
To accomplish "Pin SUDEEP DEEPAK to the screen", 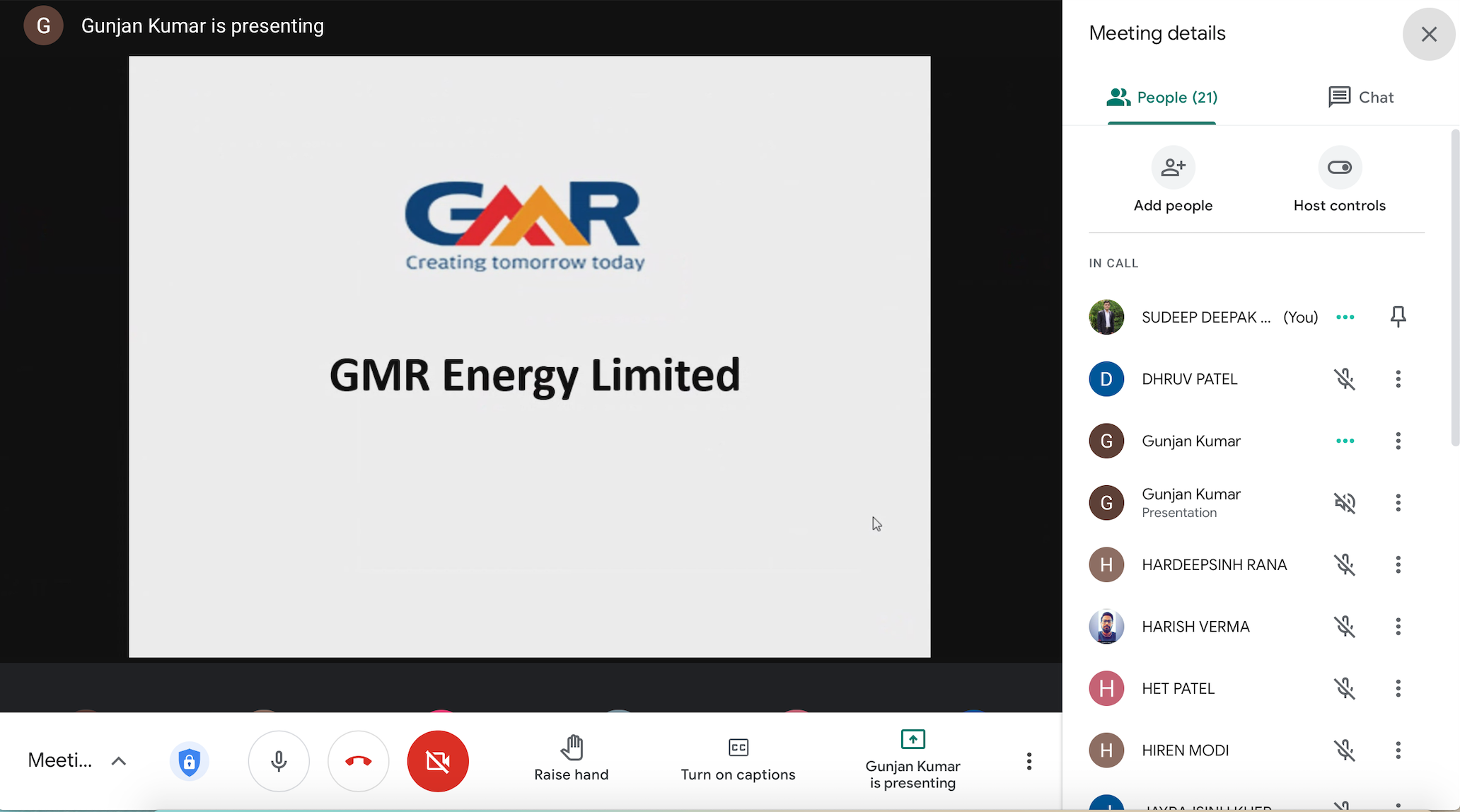I will click(1398, 317).
